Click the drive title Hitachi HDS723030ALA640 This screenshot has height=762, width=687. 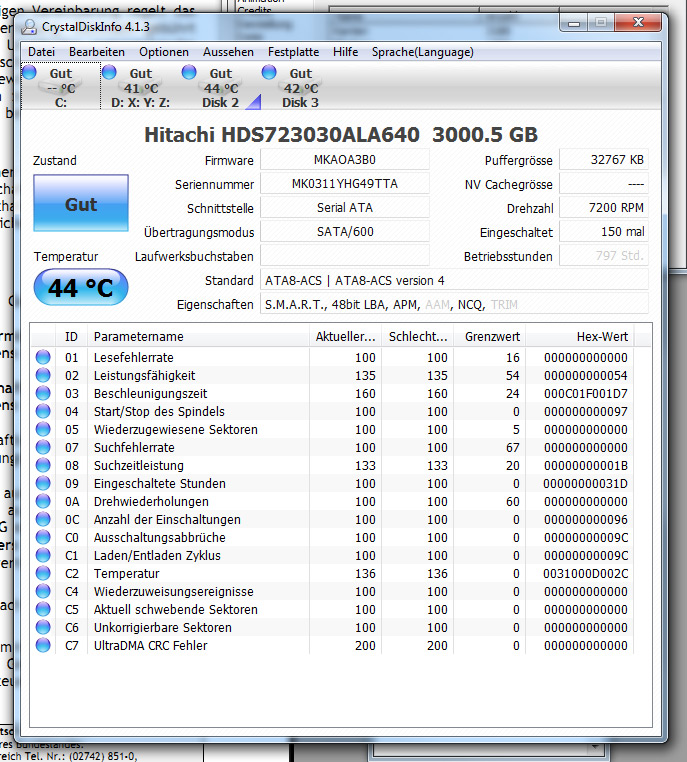coord(282,135)
